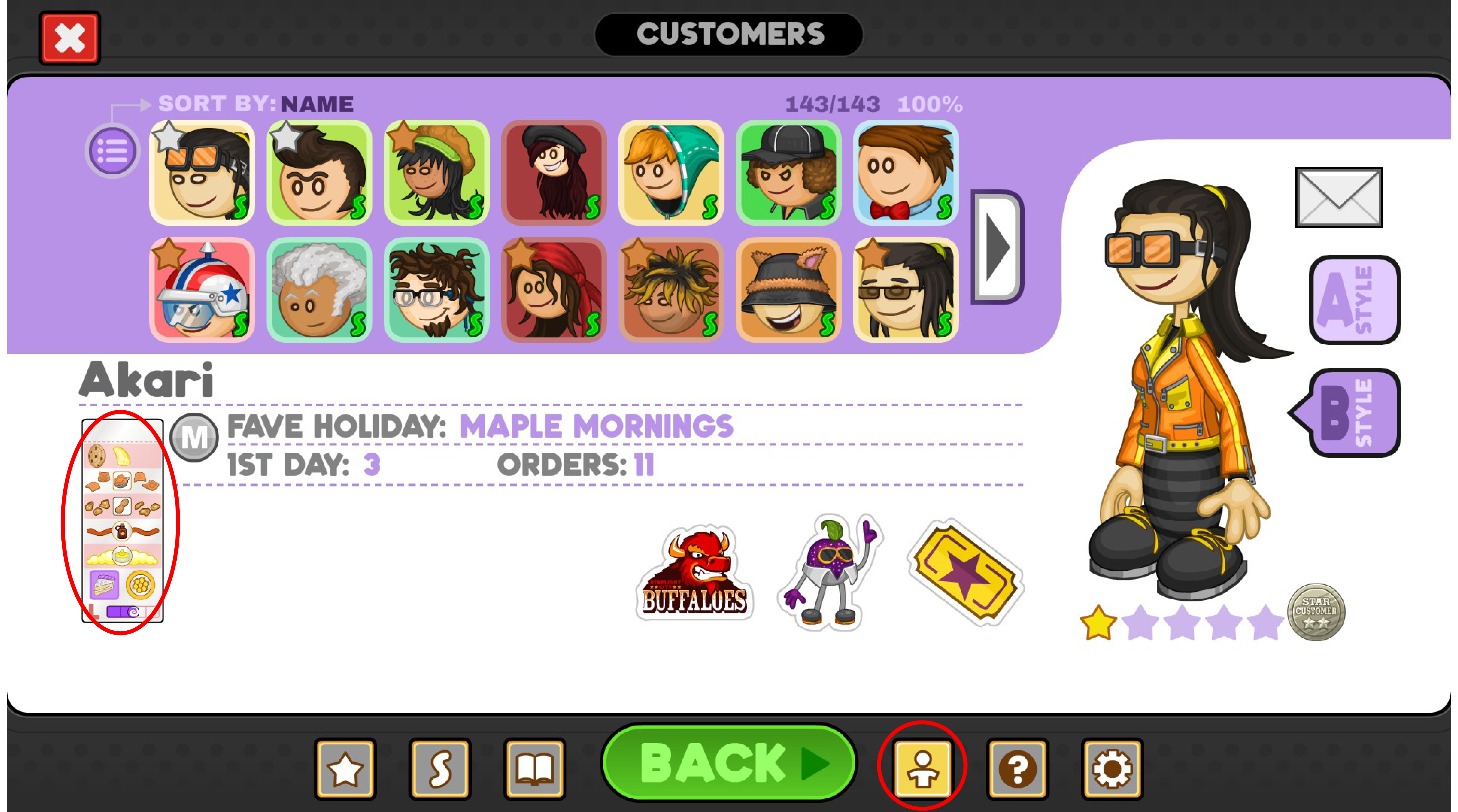View the golden star ticket sticker
Viewport: 1458px width, 812px height.
(965, 572)
